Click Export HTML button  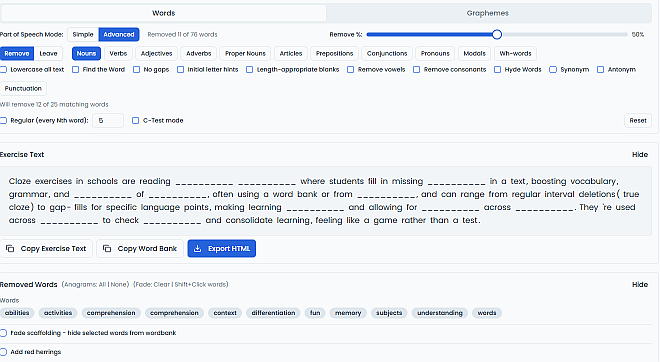coord(222,249)
